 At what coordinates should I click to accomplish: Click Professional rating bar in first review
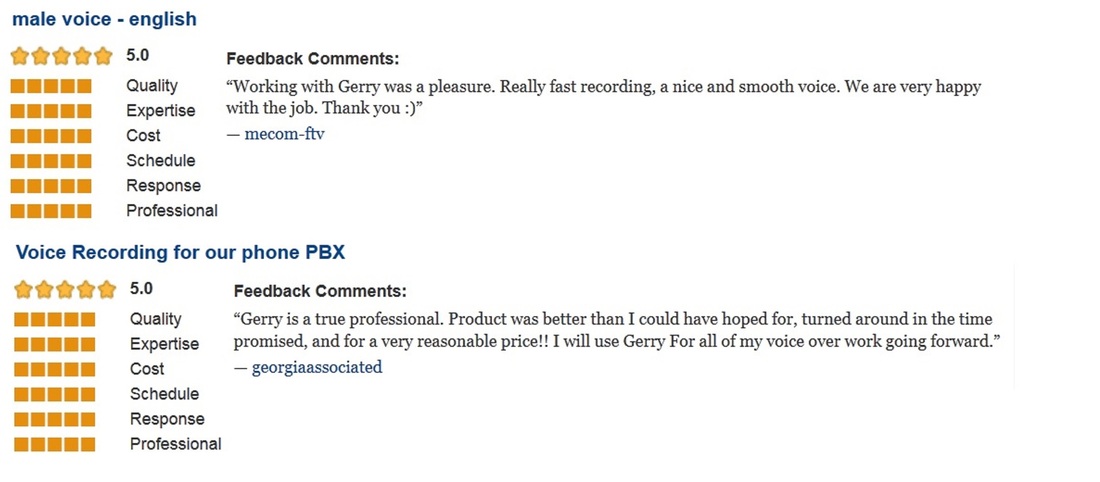51,210
